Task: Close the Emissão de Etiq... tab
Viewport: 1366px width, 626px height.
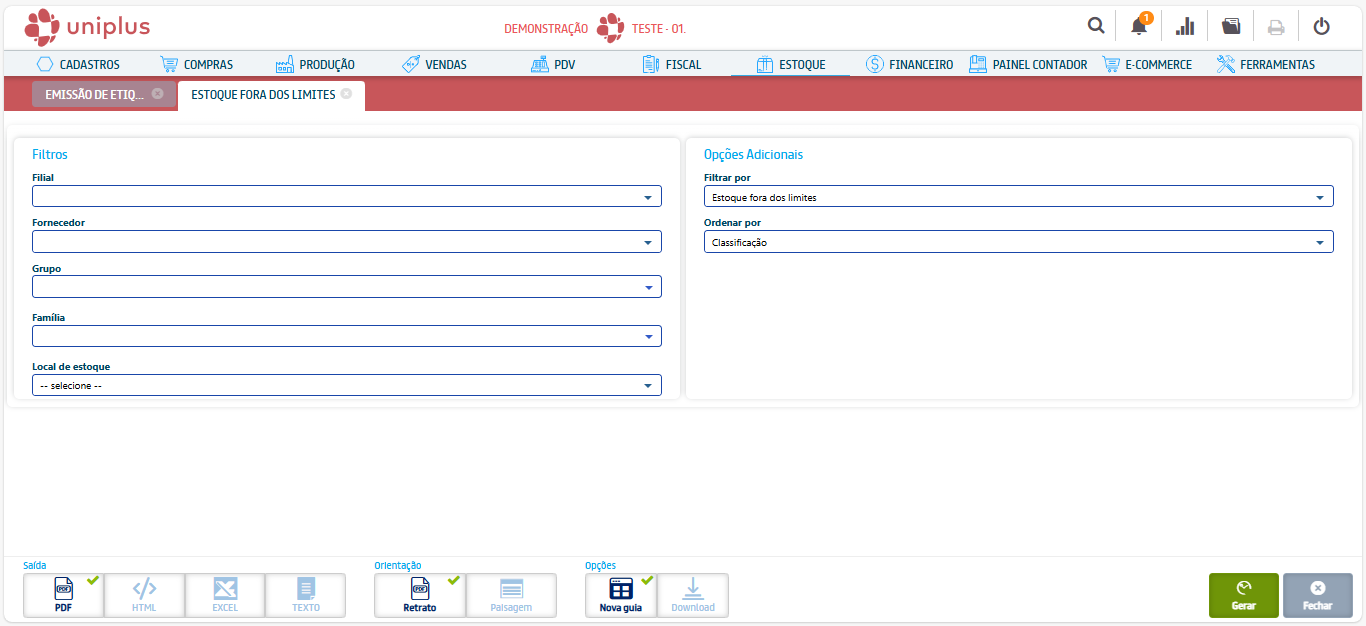Action: 157,94
